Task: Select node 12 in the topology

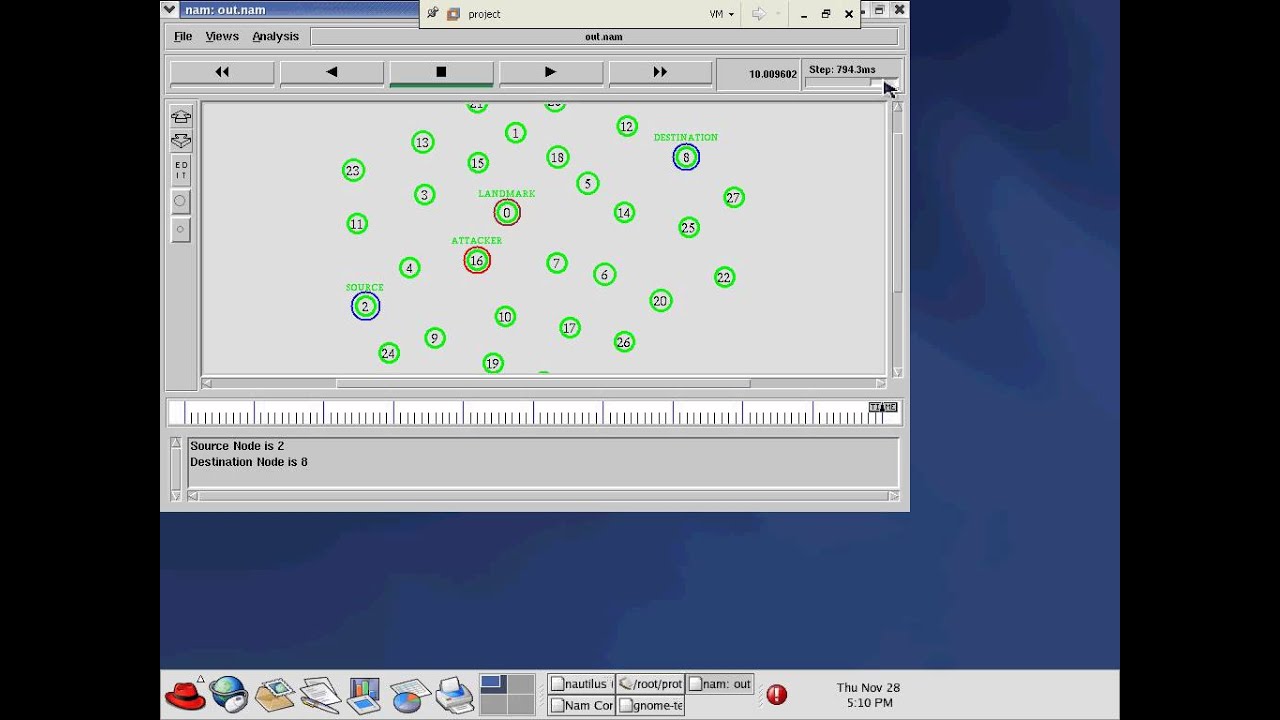Action: [626, 126]
